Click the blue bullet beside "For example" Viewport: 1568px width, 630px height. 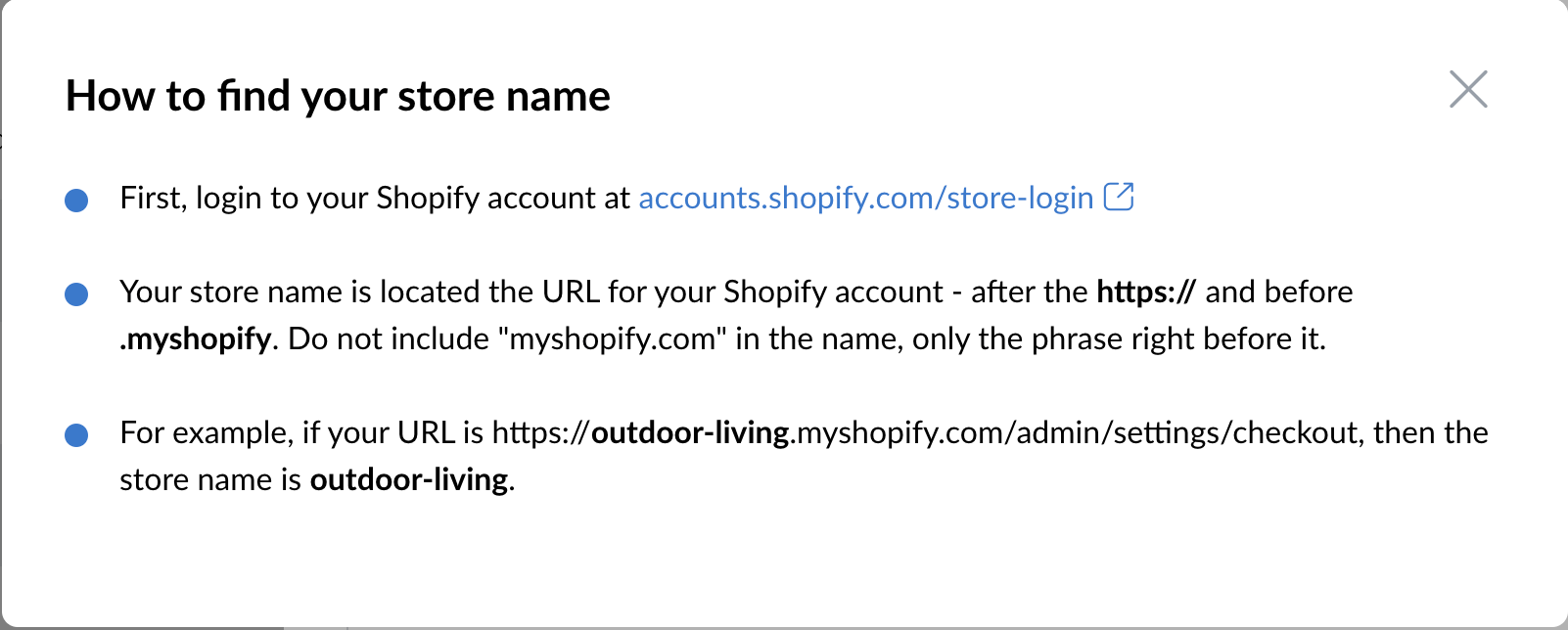76,435
